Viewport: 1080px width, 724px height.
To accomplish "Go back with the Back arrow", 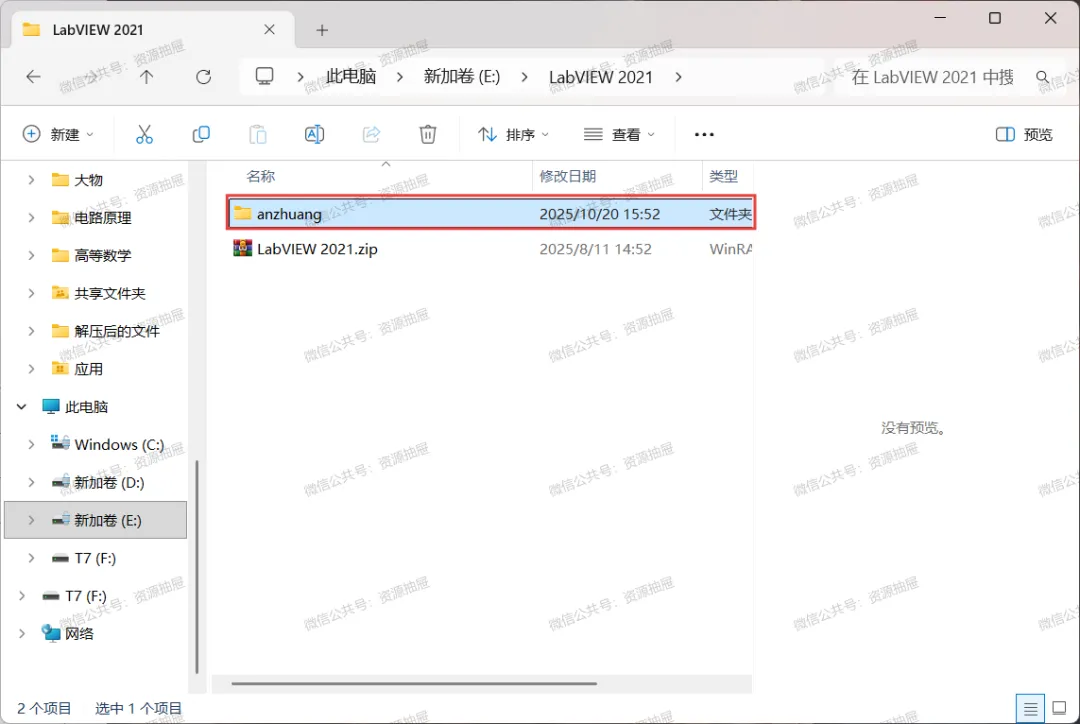I will (33, 76).
